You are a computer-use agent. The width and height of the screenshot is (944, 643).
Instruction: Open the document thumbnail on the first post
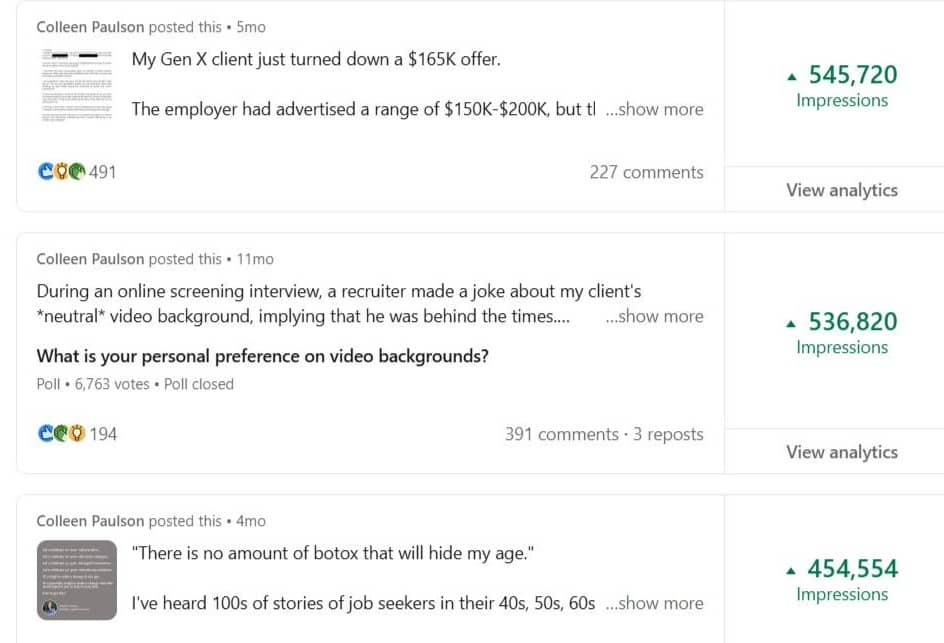point(78,84)
